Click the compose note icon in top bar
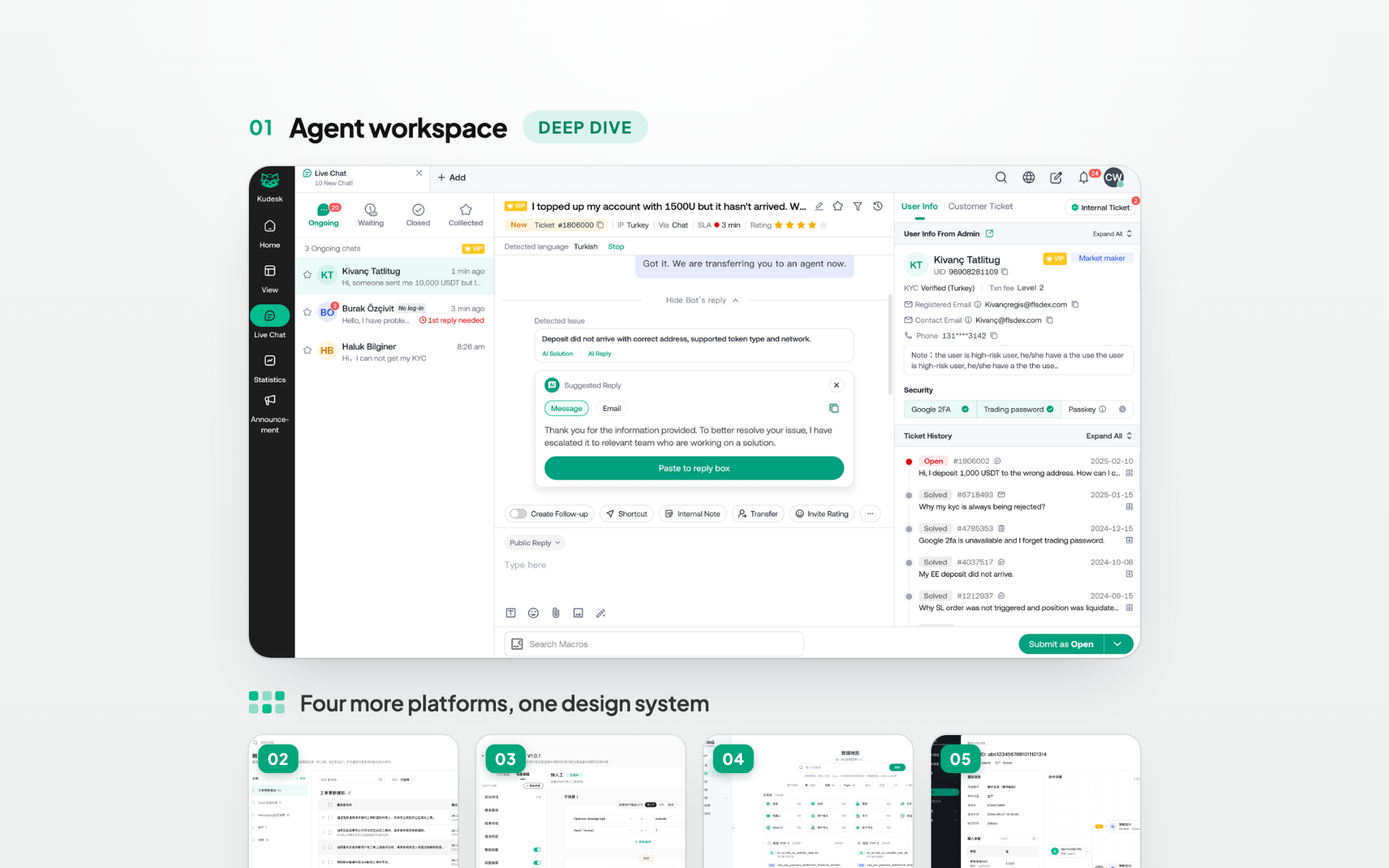Screen dimensions: 1389x868 [1056, 178]
